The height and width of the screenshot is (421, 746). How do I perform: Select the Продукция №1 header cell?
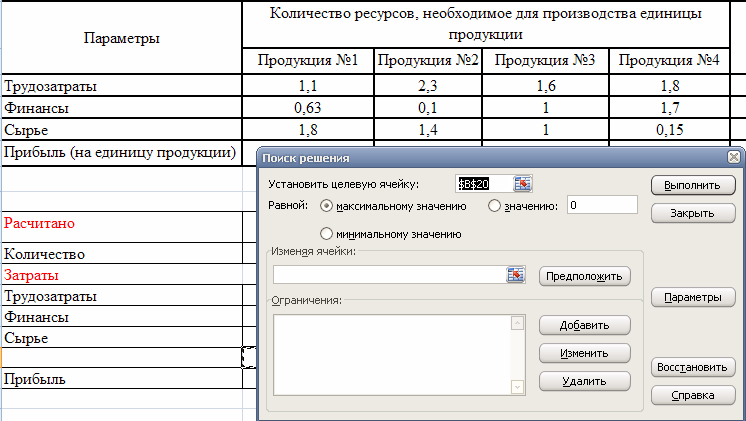(x=308, y=60)
